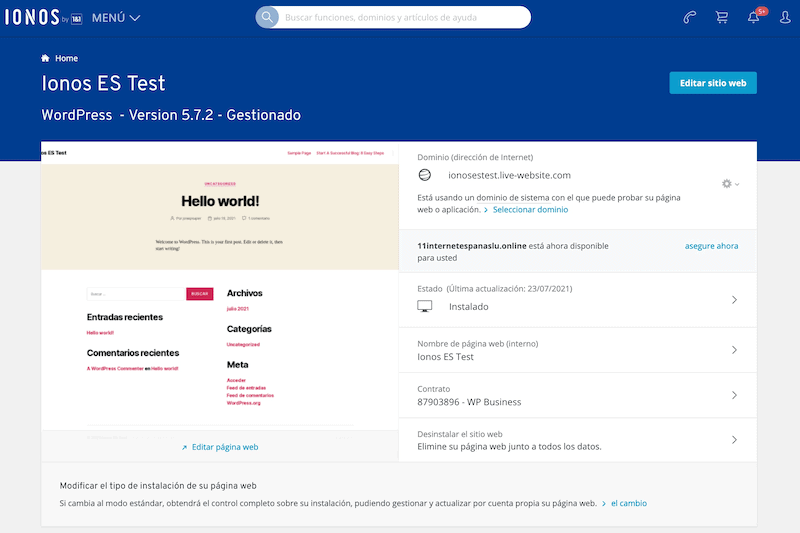Click Seleccionar dominio link
This screenshot has width=800, height=533.
pyautogui.click(x=530, y=210)
